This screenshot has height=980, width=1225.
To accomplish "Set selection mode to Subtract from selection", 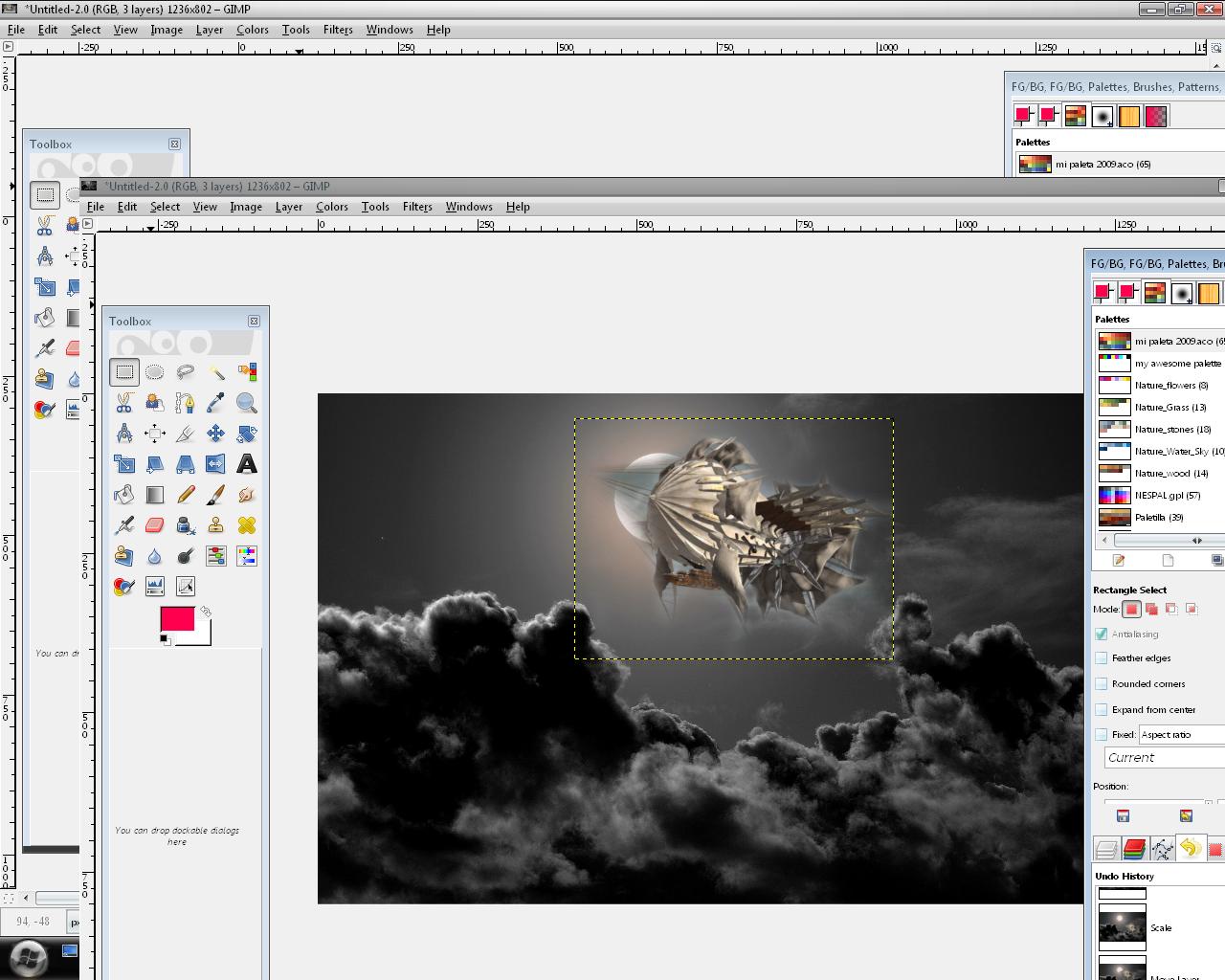I will [1171, 609].
